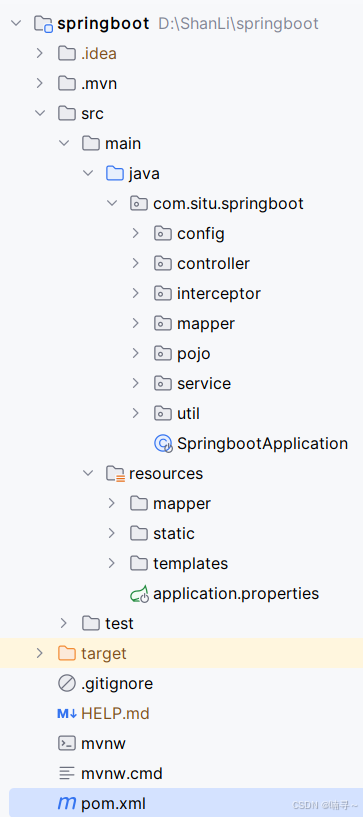Expand the controller package
The height and width of the screenshot is (817, 363).
click(136, 263)
